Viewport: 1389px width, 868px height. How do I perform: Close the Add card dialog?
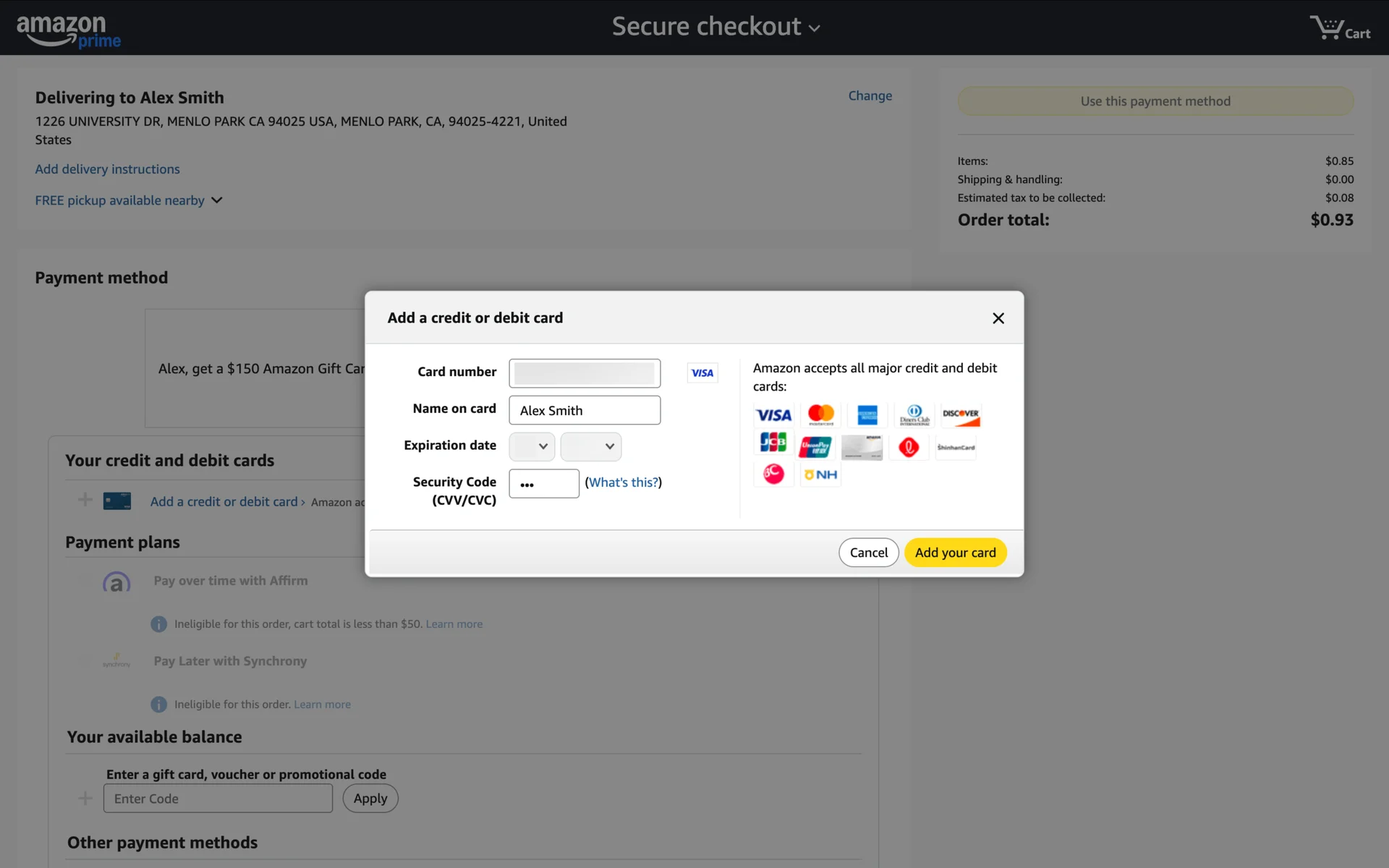(998, 318)
